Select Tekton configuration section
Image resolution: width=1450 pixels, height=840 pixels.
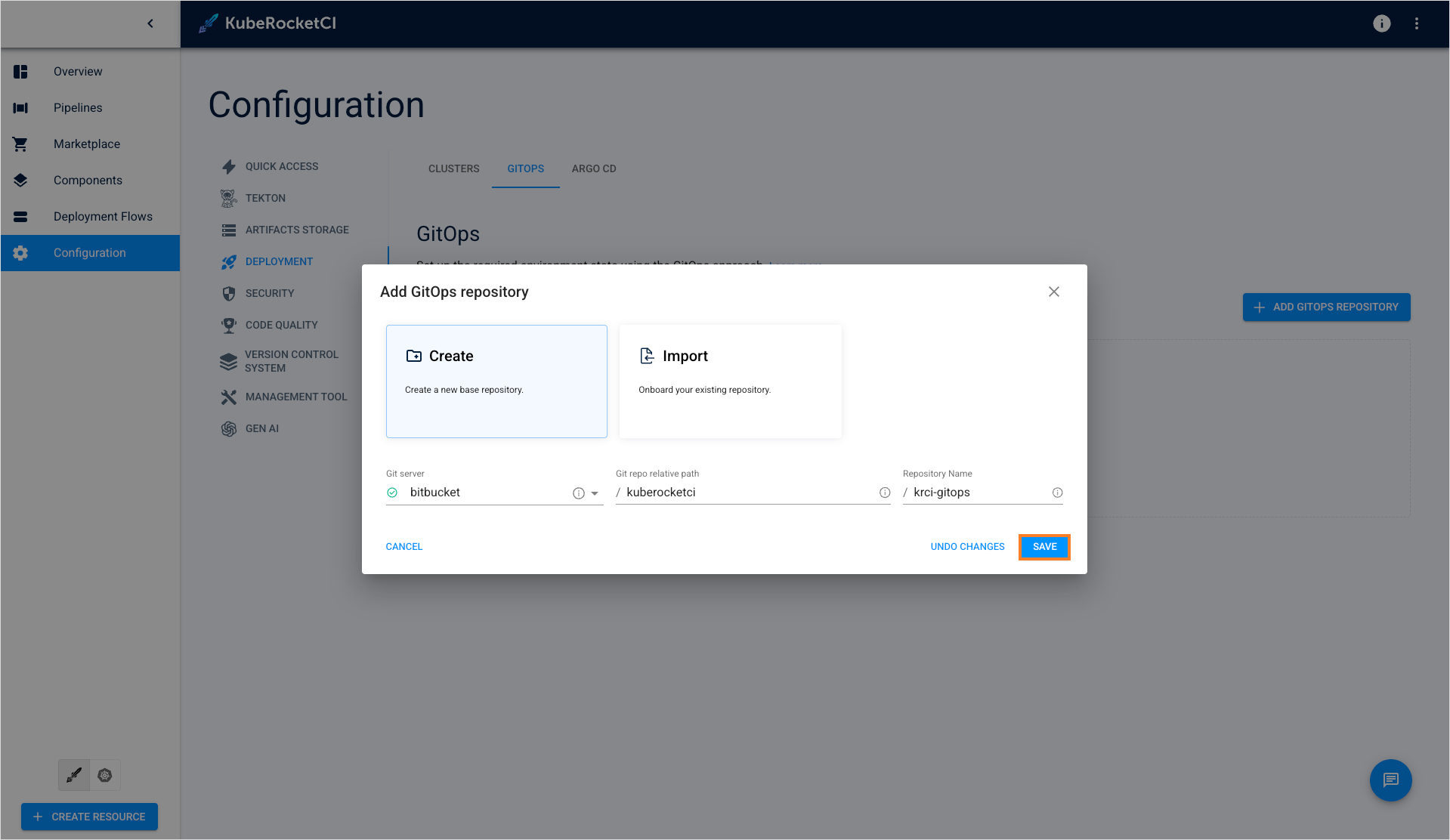(x=265, y=198)
